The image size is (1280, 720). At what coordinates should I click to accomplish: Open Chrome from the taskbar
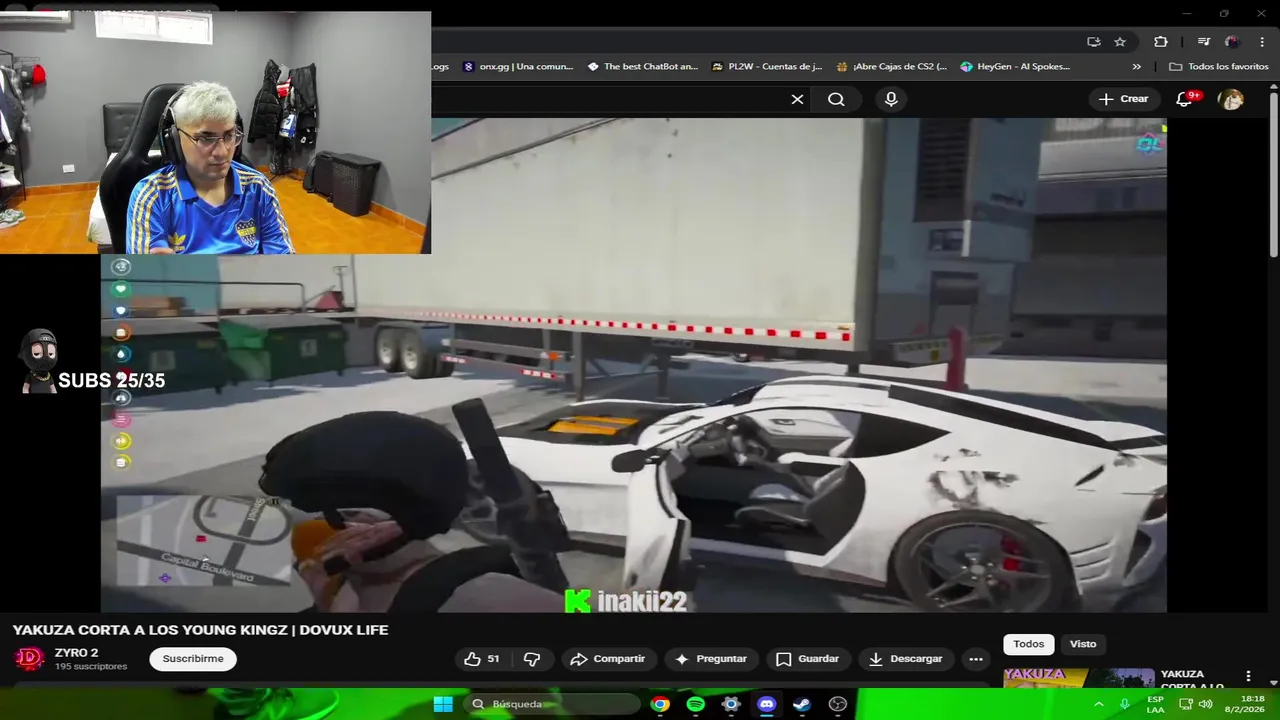click(660, 704)
